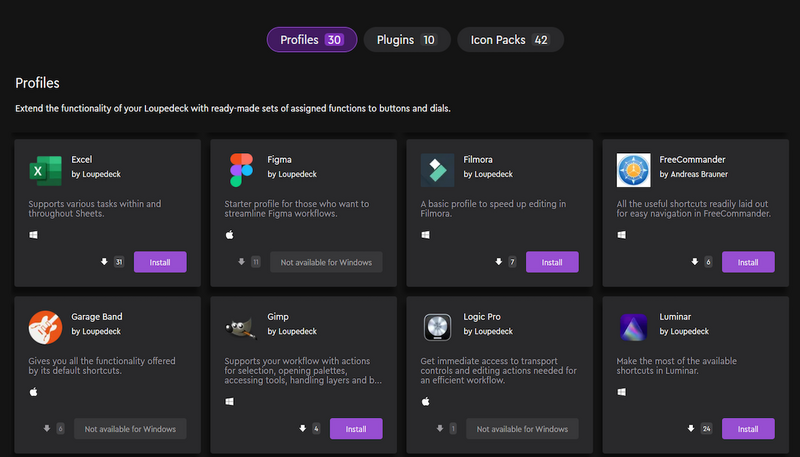Click the Filmora profile icon

(x=437, y=170)
